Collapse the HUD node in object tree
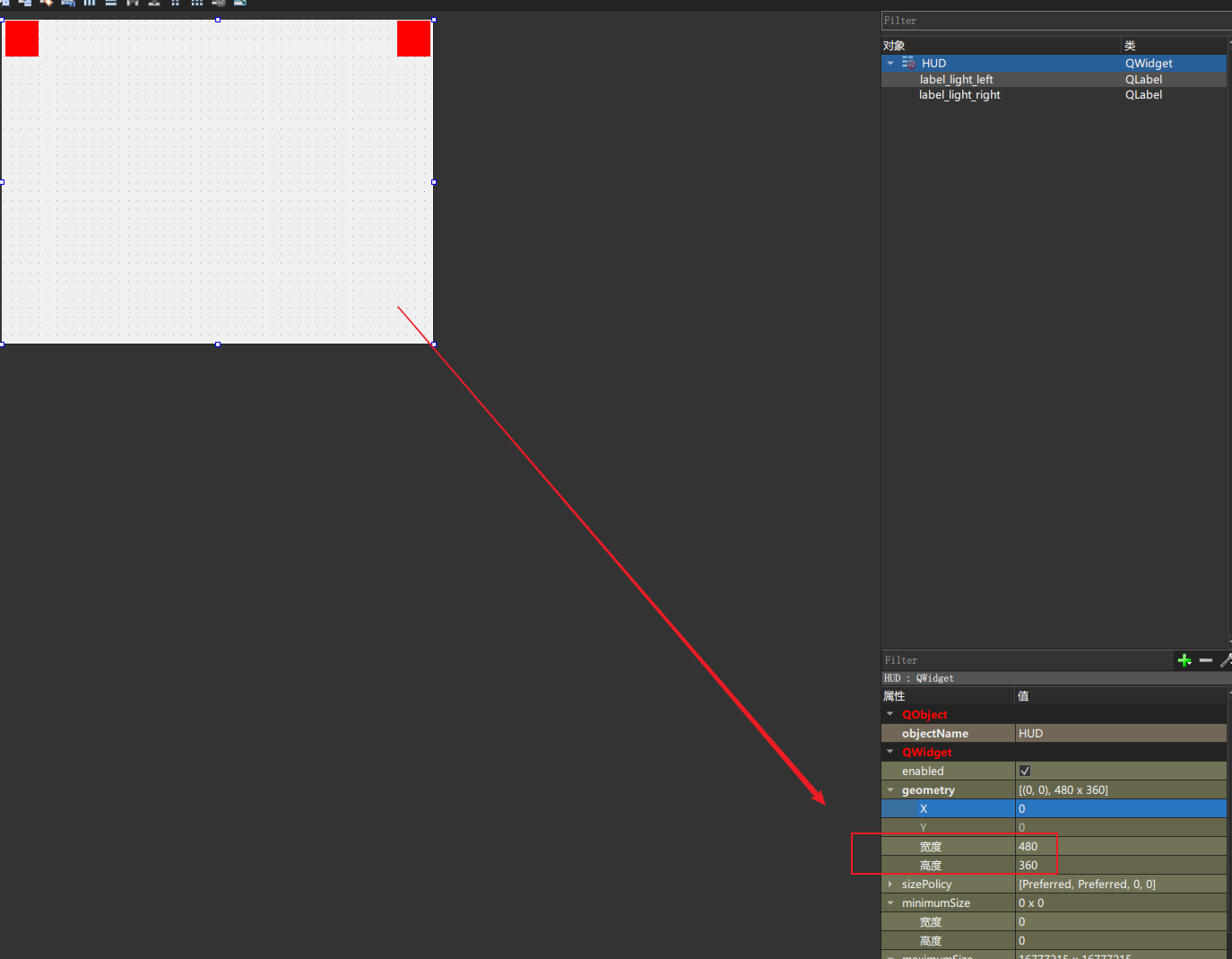 coord(890,63)
